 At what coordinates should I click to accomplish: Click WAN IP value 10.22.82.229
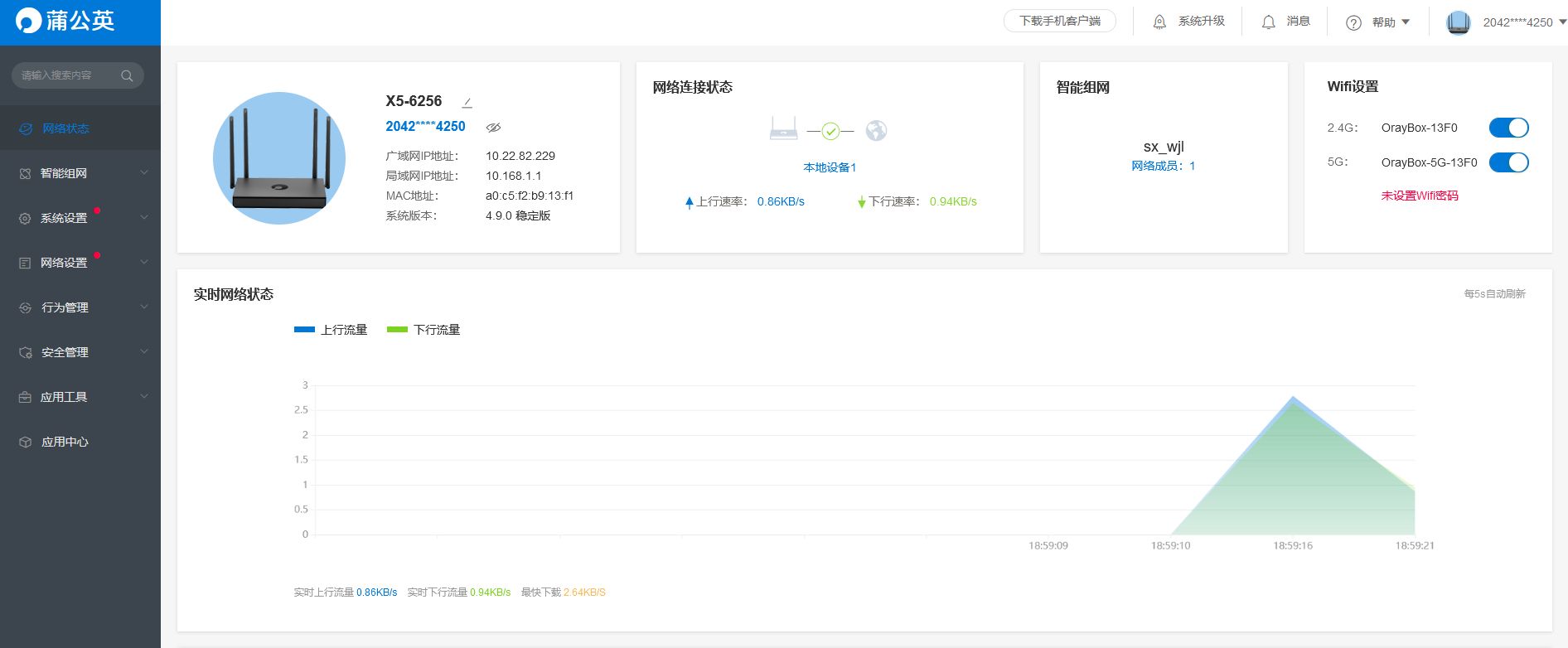520,156
